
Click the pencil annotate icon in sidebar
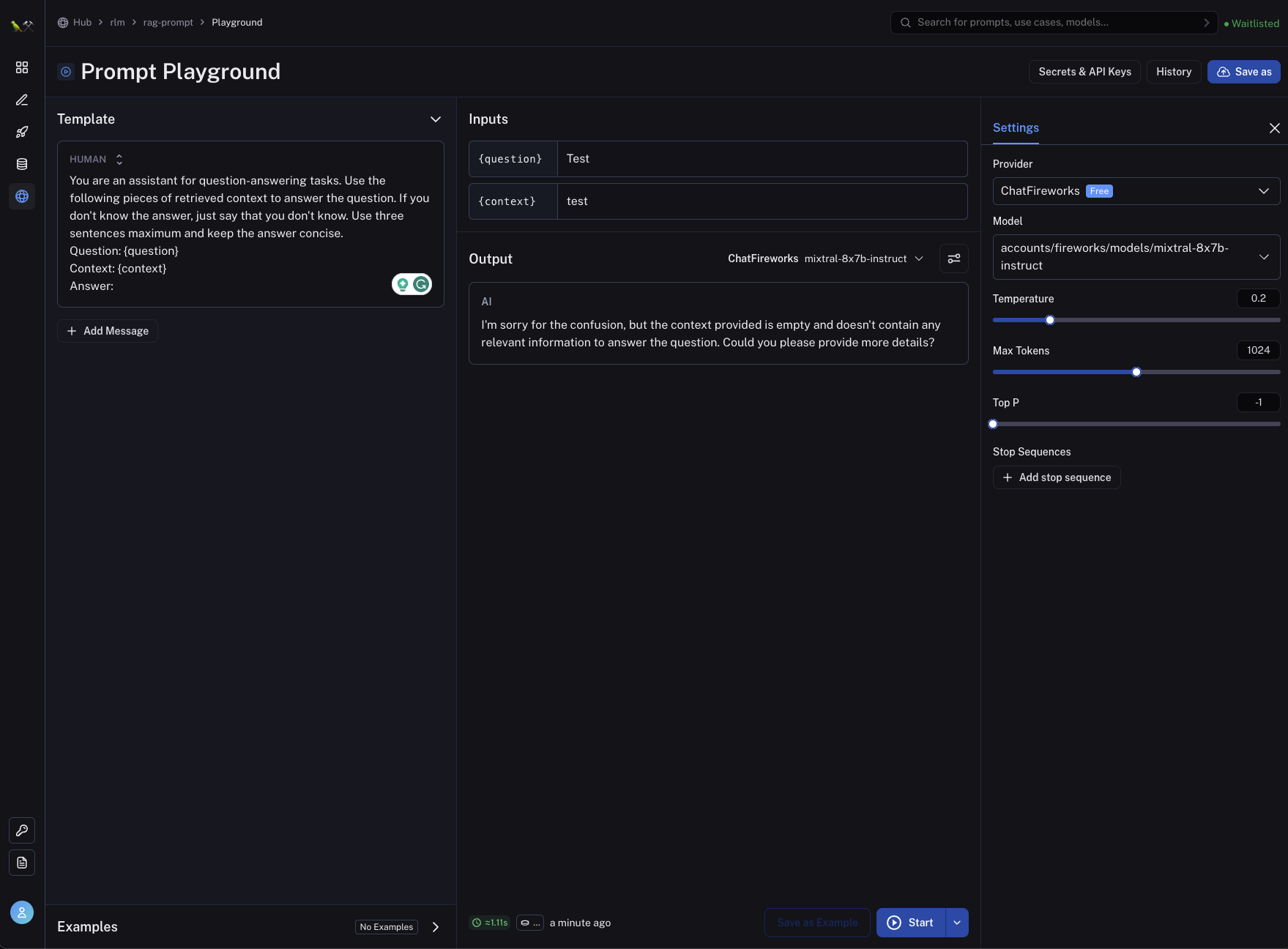(22, 100)
